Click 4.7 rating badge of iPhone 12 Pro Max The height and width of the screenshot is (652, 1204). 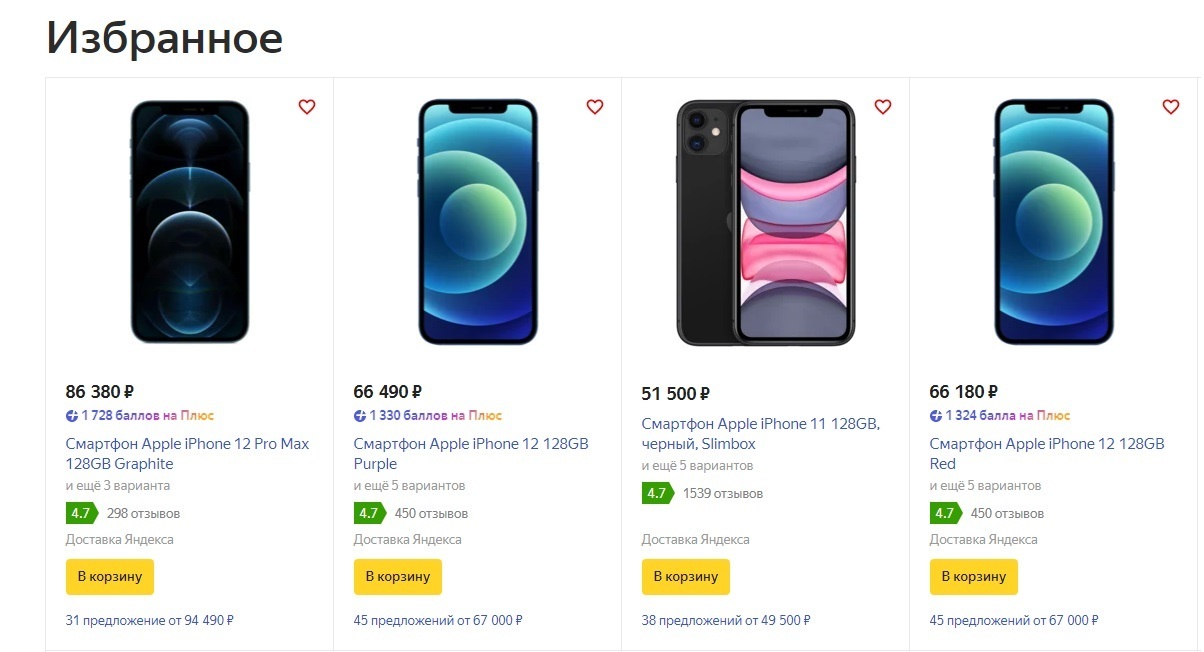[x=81, y=514]
